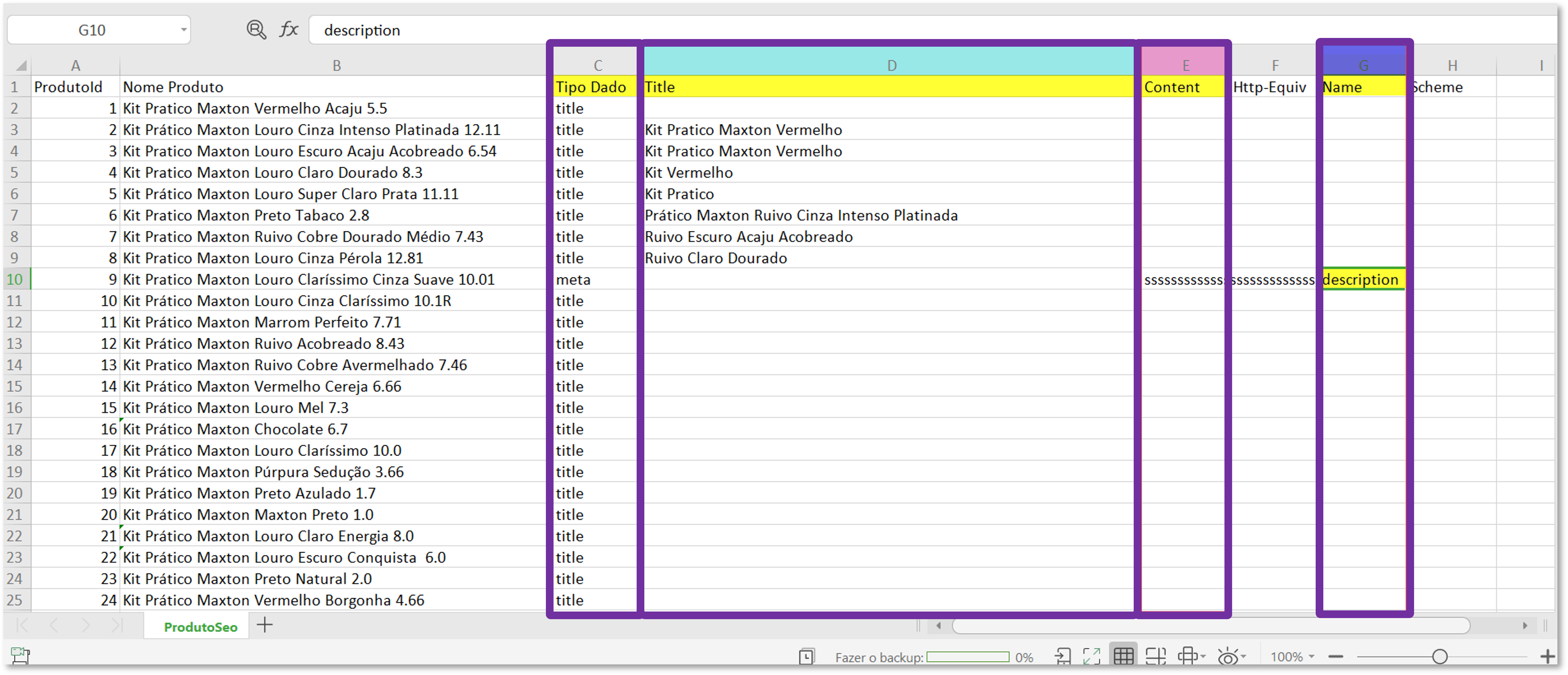The width and height of the screenshot is (1568, 675).
Task: Zoom out with the minus button
Action: (x=1335, y=657)
